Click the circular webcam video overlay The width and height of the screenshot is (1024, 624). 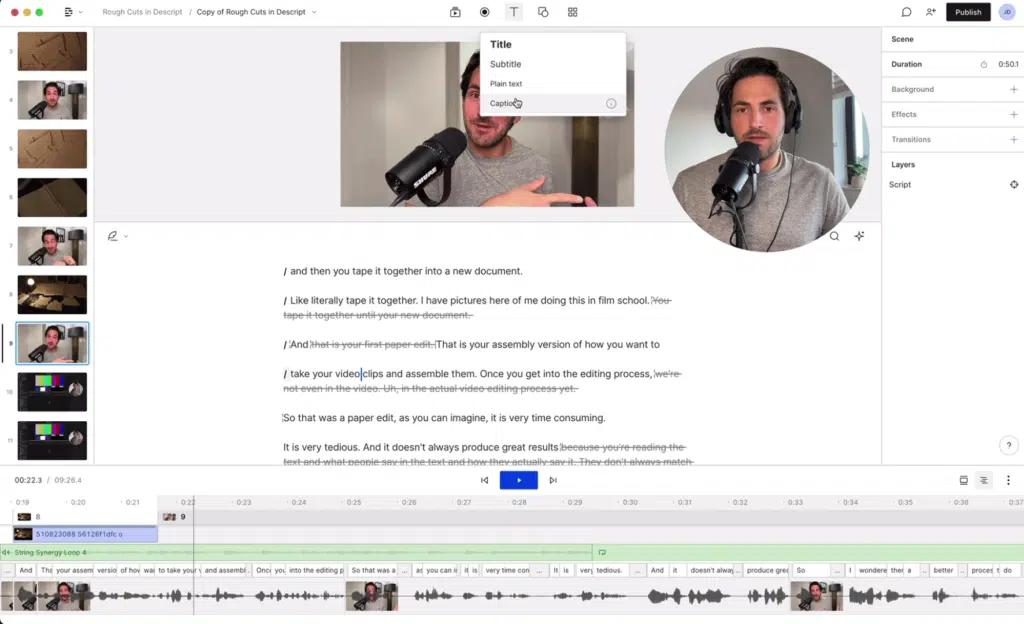tap(767, 149)
